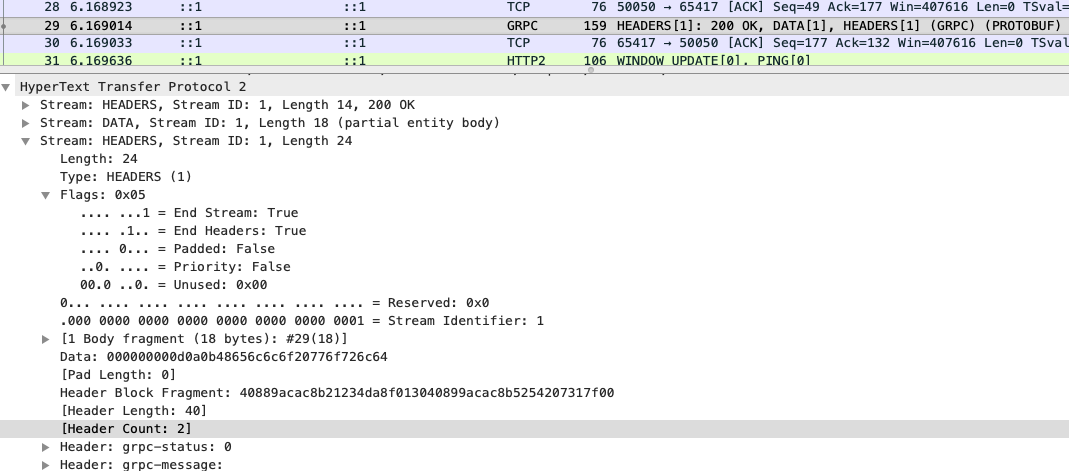Select the End Headers: True flag line

193,230
